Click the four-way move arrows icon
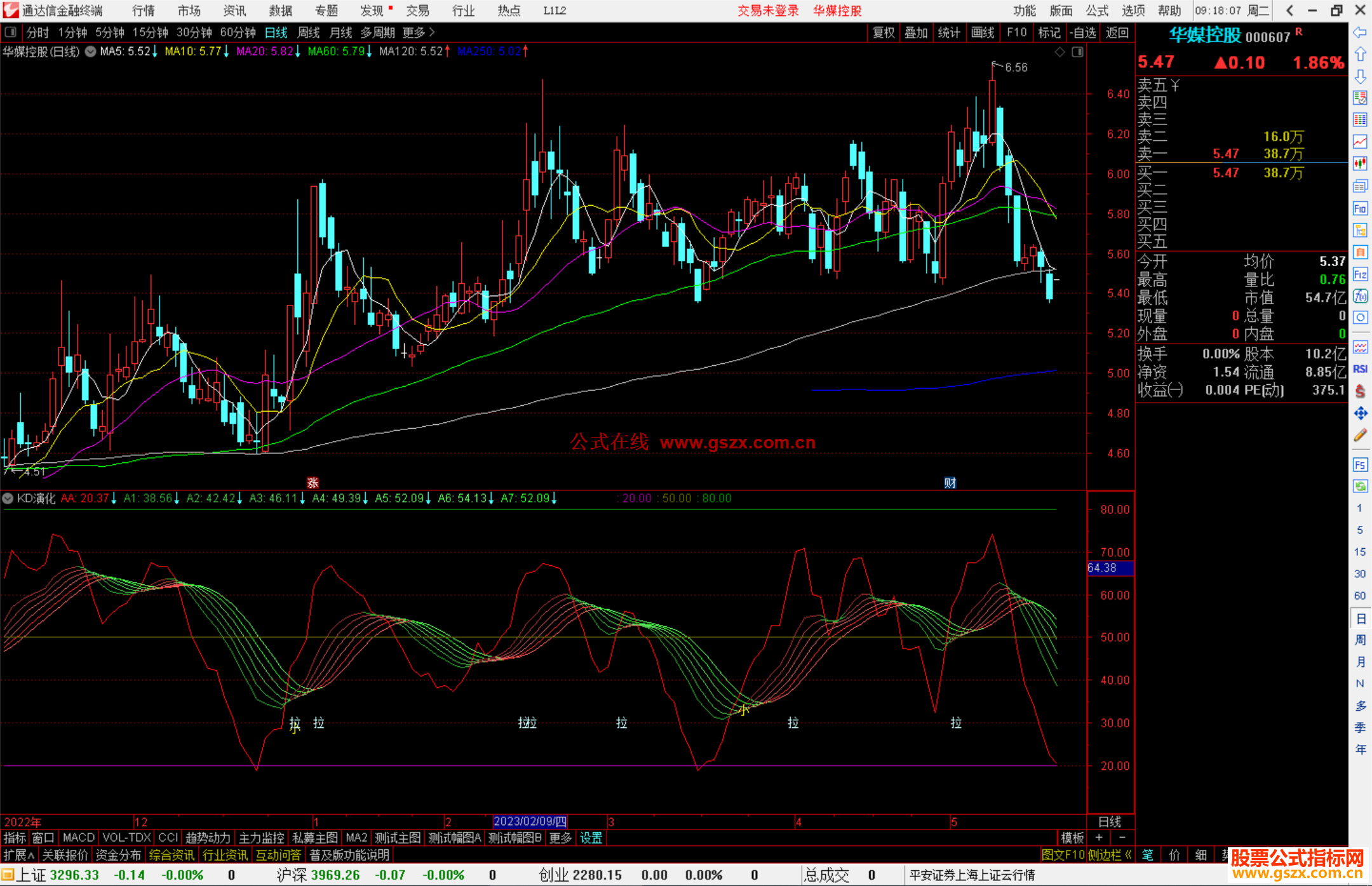This screenshot has height=886, width=1372. [1360, 413]
